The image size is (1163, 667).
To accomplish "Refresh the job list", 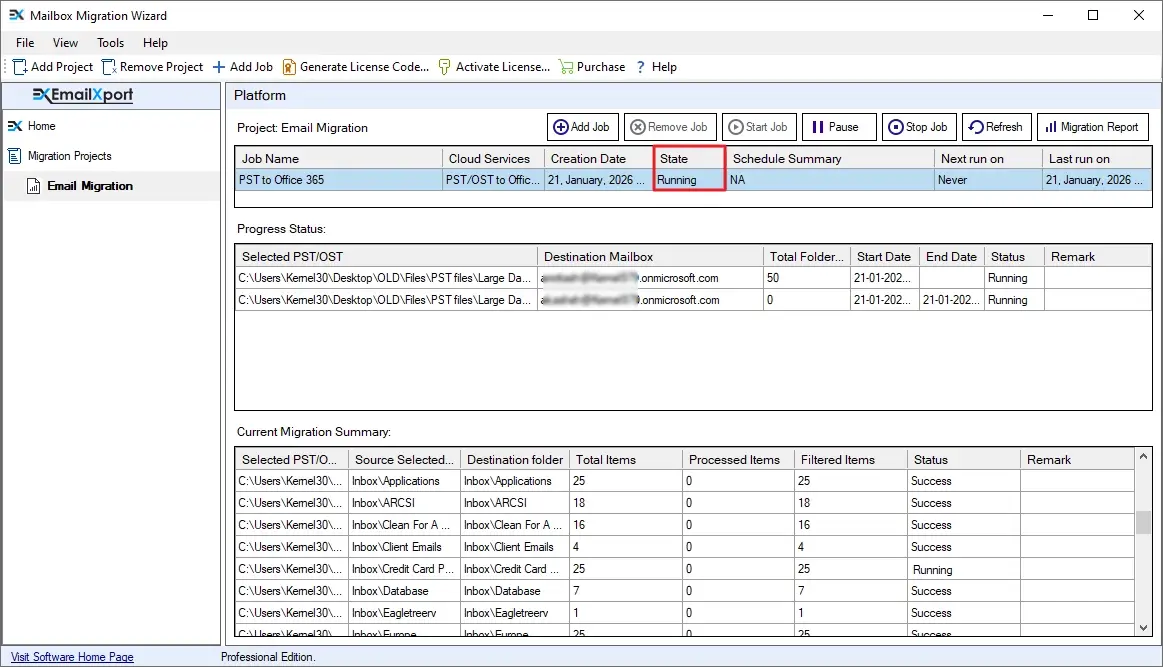I will pyautogui.click(x=996, y=127).
